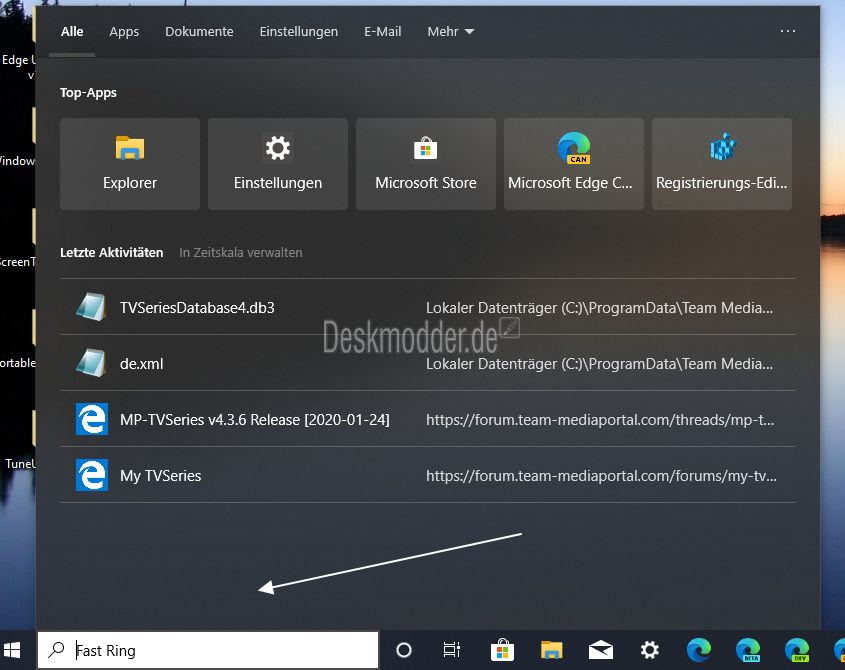The image size is (845, 670).
Task: Click forum threads/mp-t... URL text
Action: tap(600, 420)
